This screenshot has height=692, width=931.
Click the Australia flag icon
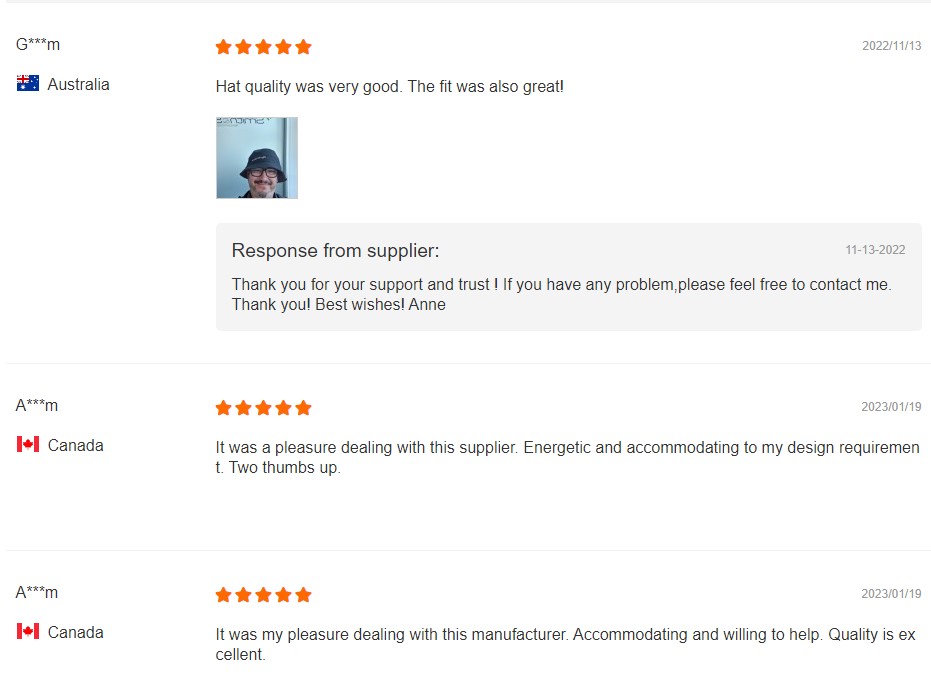tap(28, 84)
